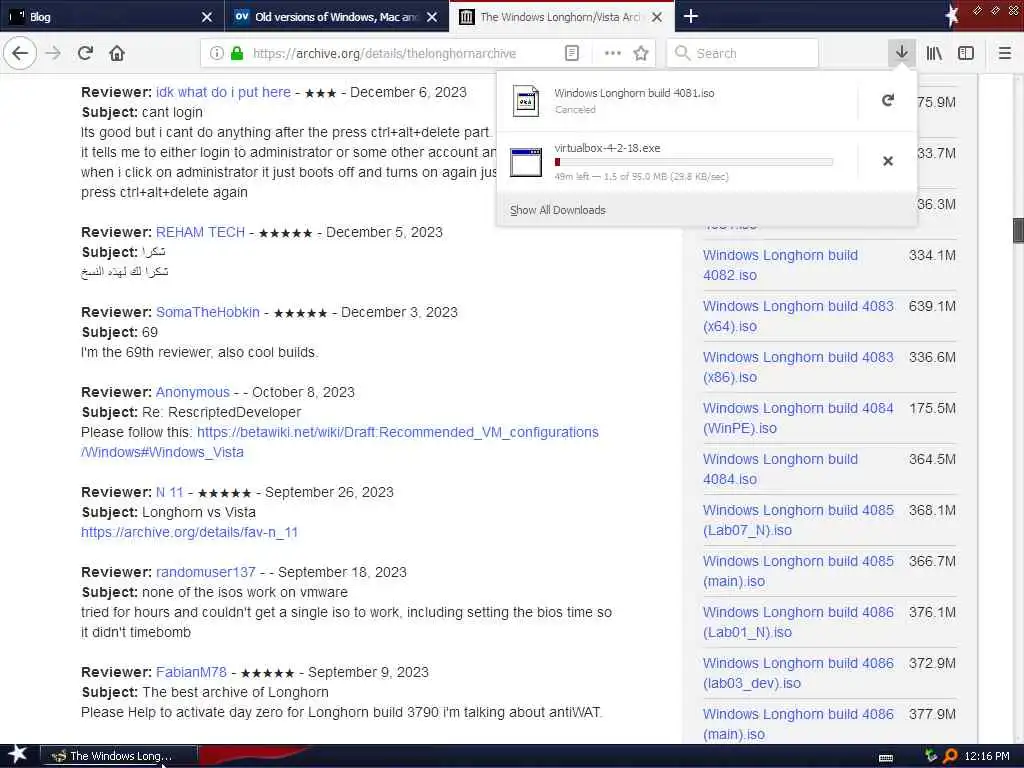This screenshot has height=768, width=1024.
Task: Click the orange search tray icon
Action: (950, 756)
